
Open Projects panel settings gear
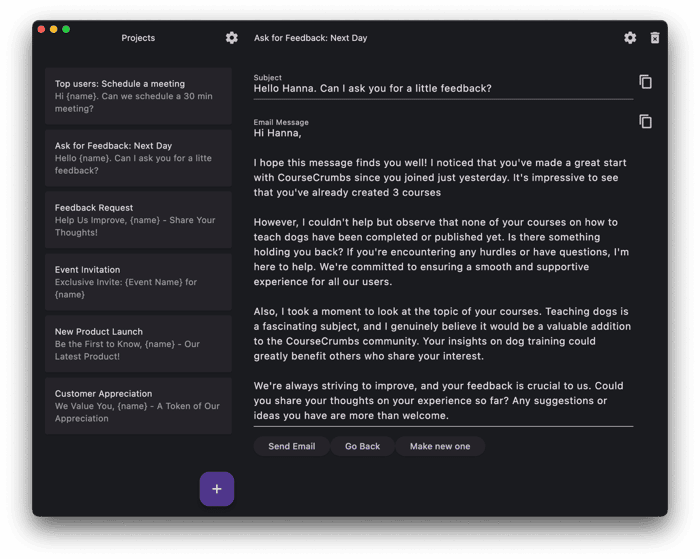(231, 38)
